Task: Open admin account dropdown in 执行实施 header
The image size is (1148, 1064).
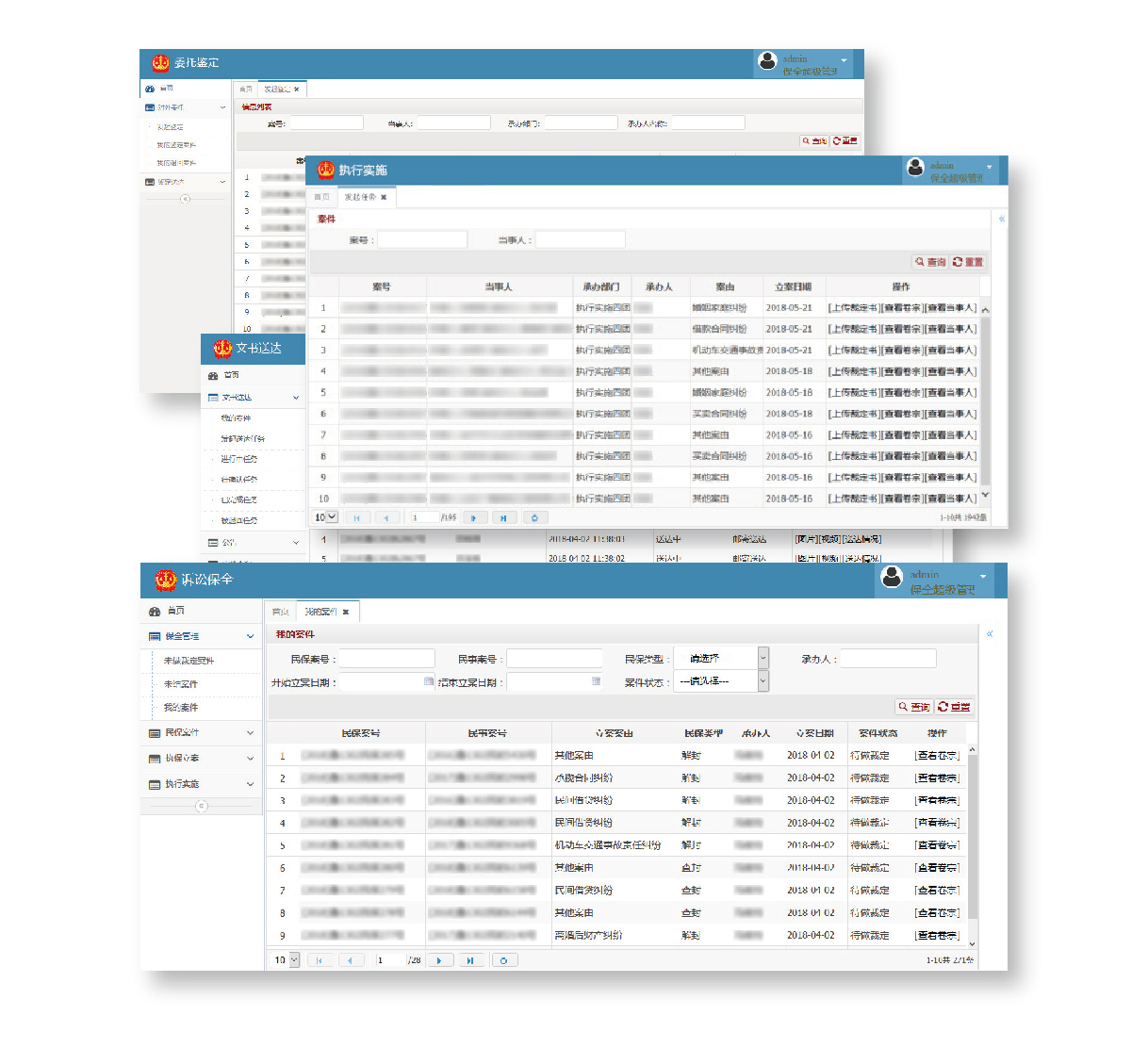Action: (x=990, y=167)
